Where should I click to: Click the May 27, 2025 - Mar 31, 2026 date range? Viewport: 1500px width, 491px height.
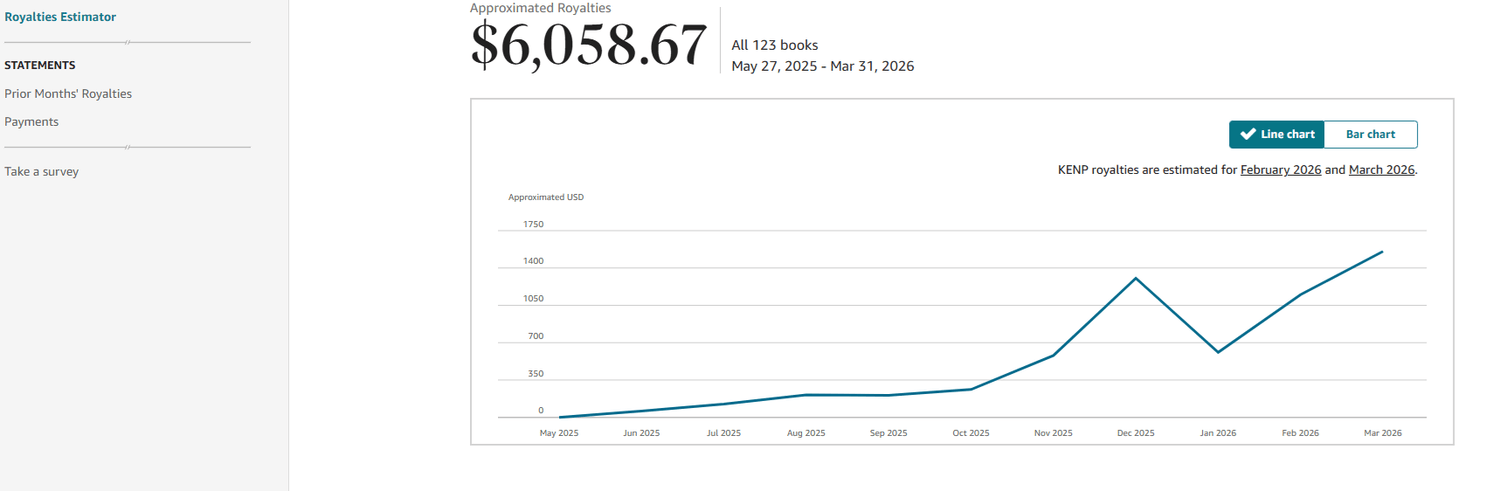click(x=822, y=66)
